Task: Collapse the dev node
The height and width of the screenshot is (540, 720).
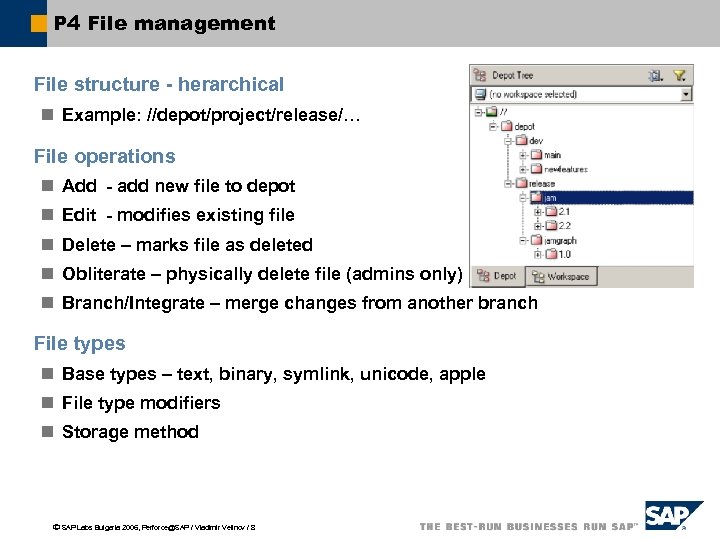Action: tap(508, 141)
